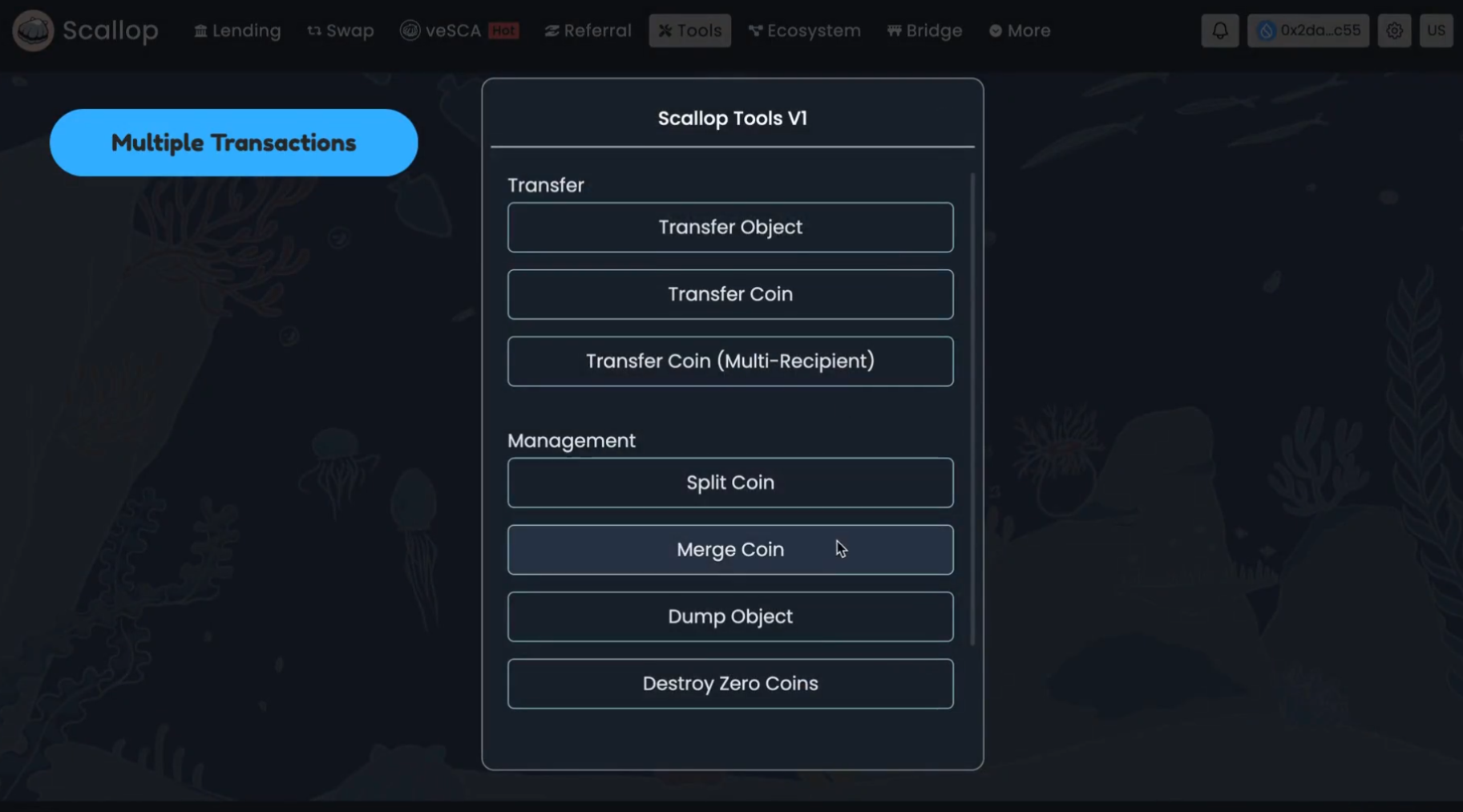Open the wallet 0x2da..c55 dropdown
Image resolution: width=1463 pixels, height=812 pixels.
tap(1307, 31)
